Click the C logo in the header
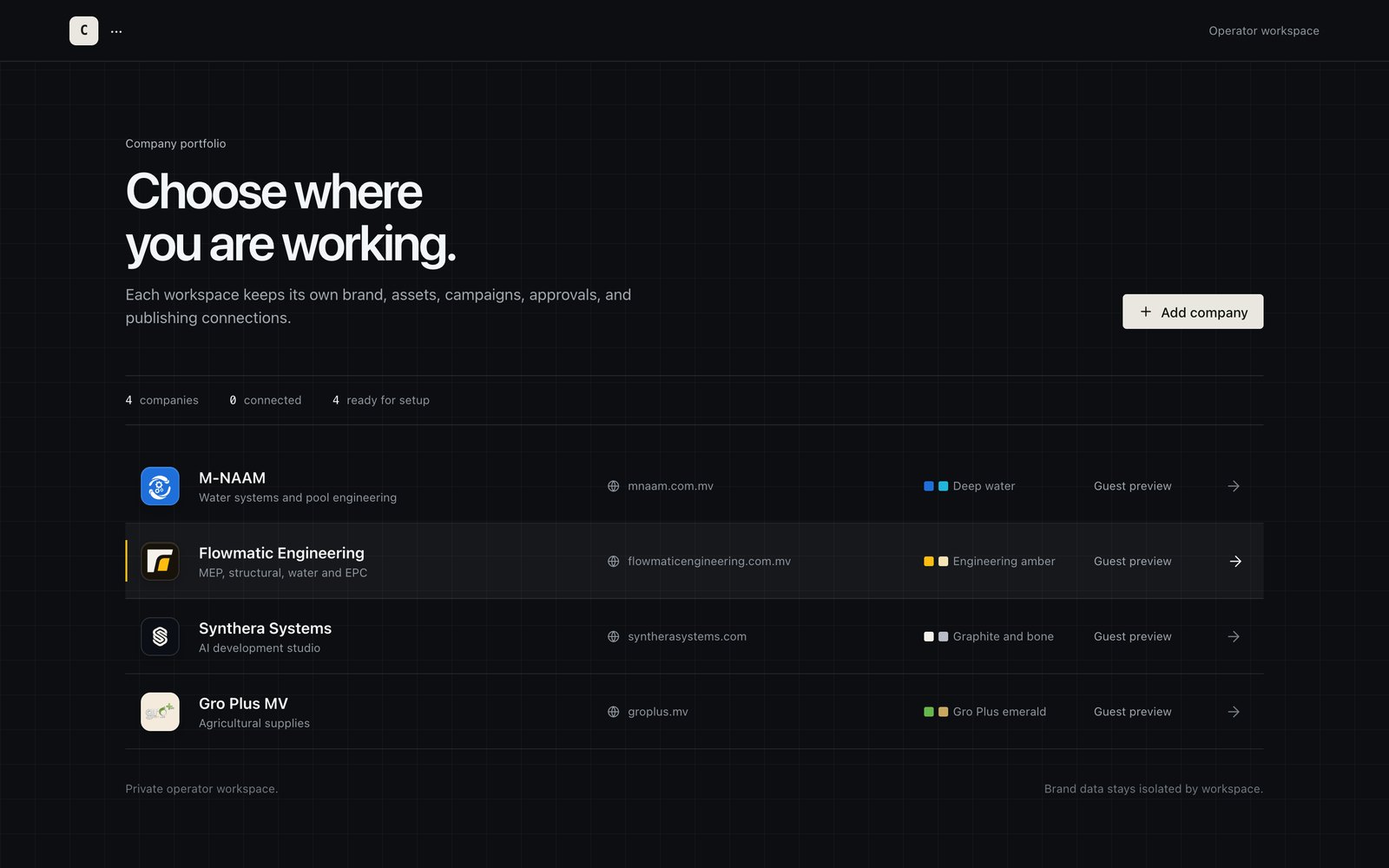The image size is (1389, 868). point(83,30)
